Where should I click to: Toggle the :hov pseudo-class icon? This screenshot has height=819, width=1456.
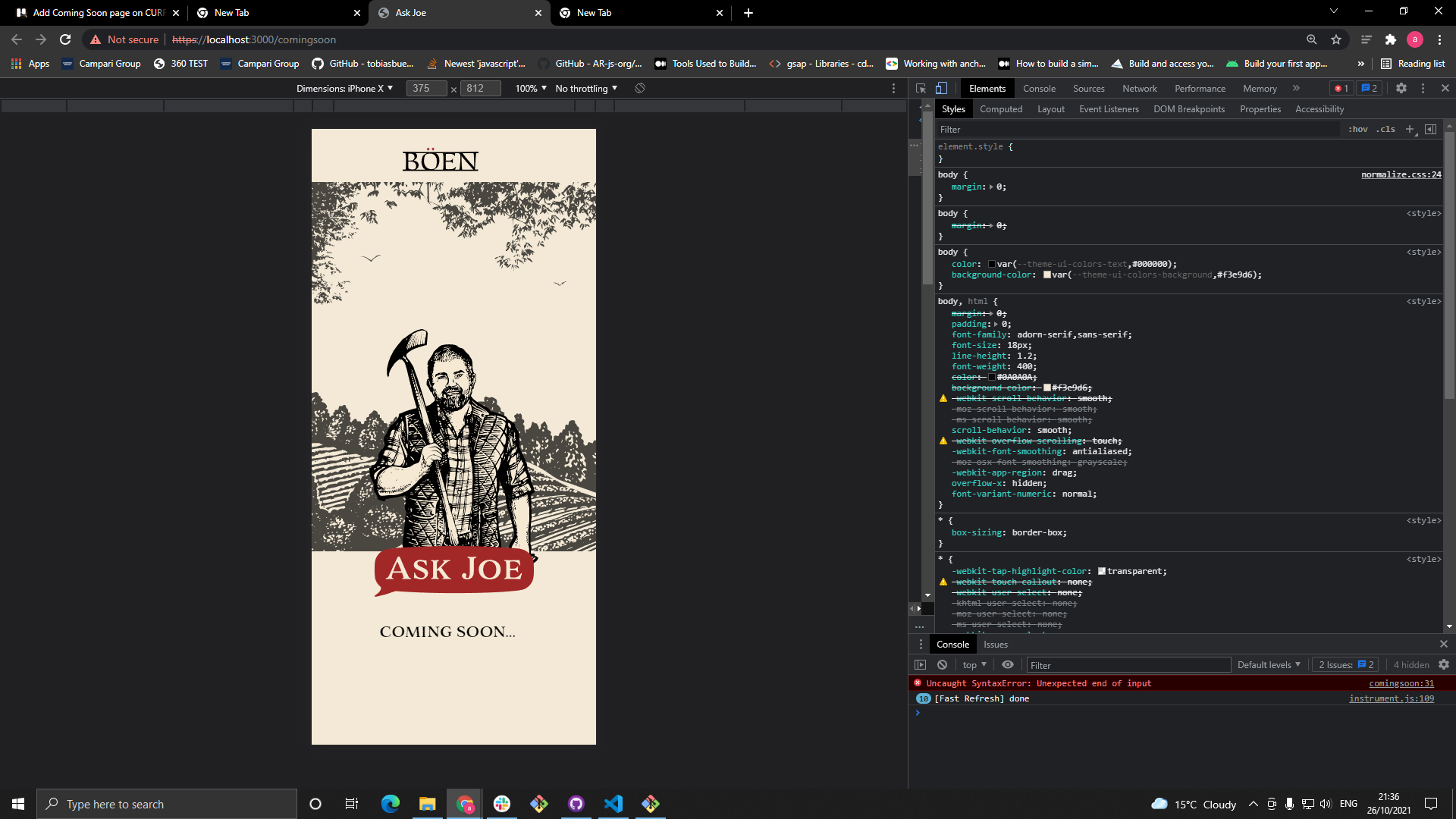coord(1359,129)
